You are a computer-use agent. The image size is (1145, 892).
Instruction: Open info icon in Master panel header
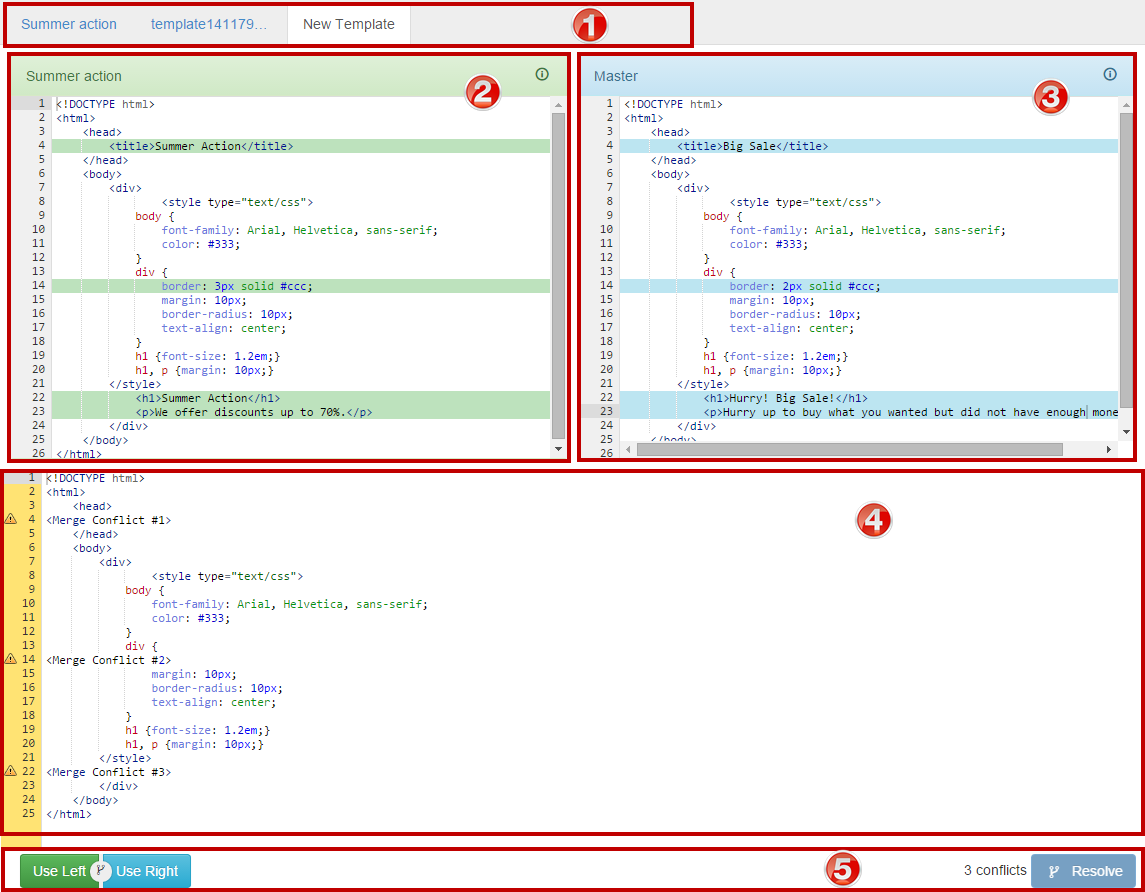pyautogui.click(x=1110, y=74)
